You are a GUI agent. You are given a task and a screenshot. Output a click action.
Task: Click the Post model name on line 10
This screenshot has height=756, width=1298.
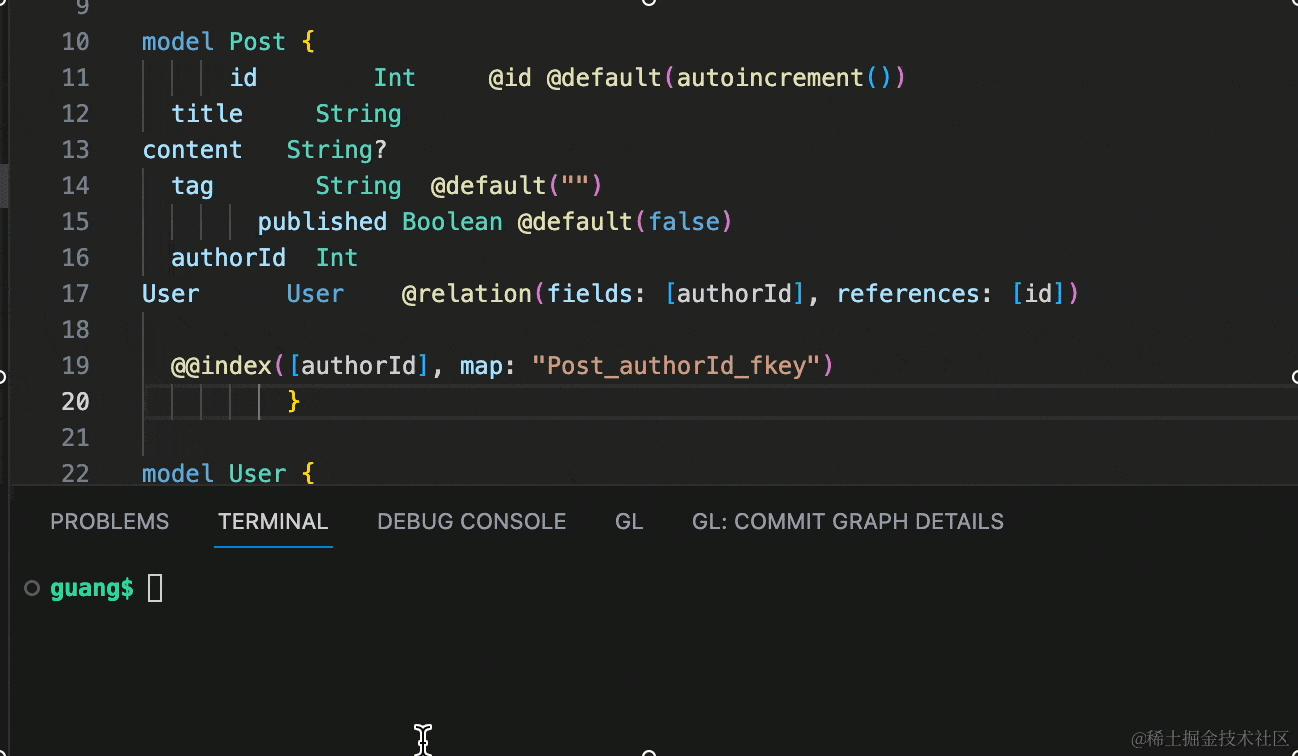257,42
